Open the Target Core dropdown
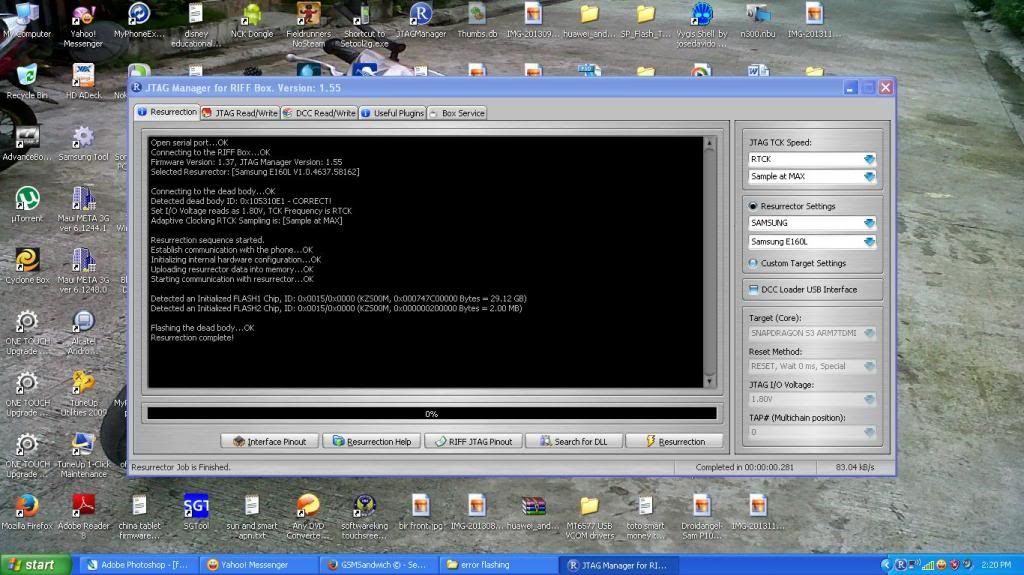The width and height of the screenshot is (1024, 575). tap(869, 333)
